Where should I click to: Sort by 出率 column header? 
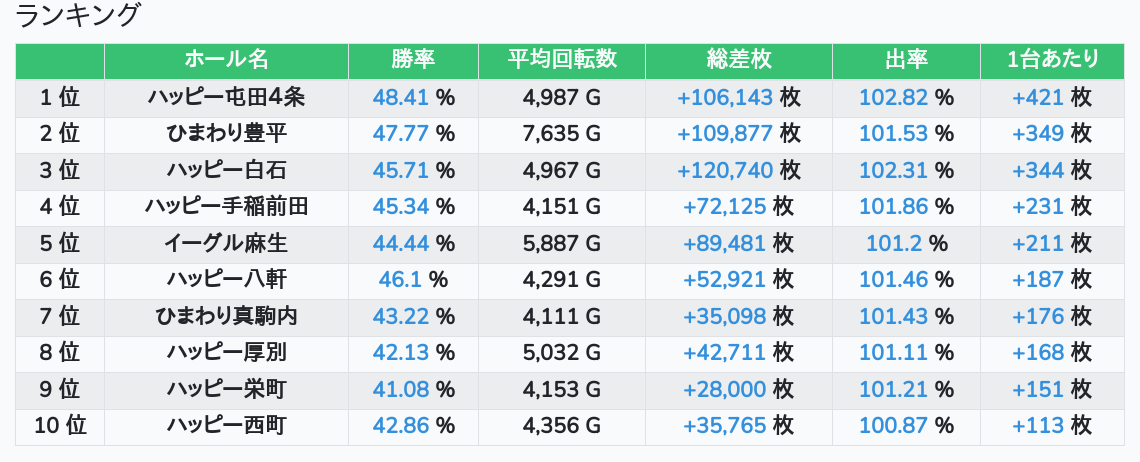tap(906, 60)
